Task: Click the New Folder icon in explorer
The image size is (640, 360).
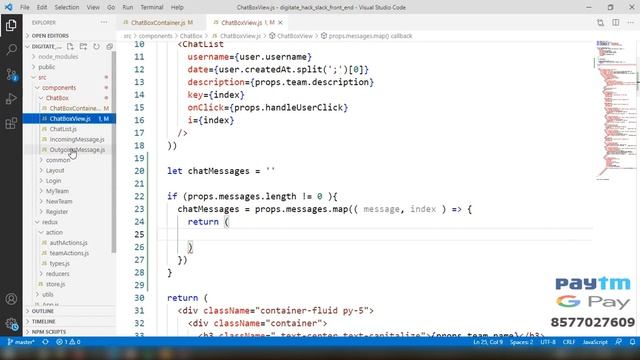Action: point(83,47)
